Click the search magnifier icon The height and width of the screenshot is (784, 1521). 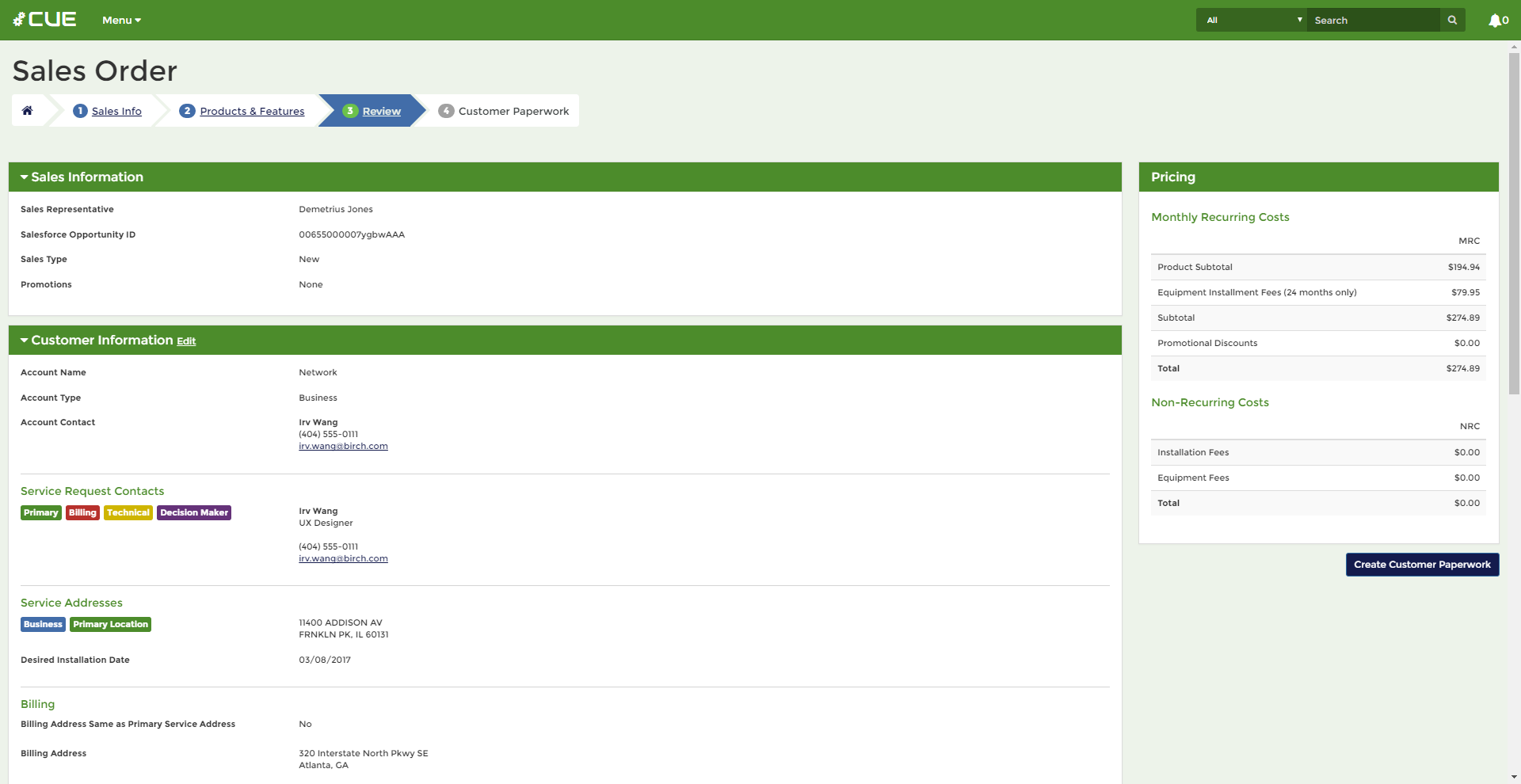pyautogui.click(x=1452, y=21)
